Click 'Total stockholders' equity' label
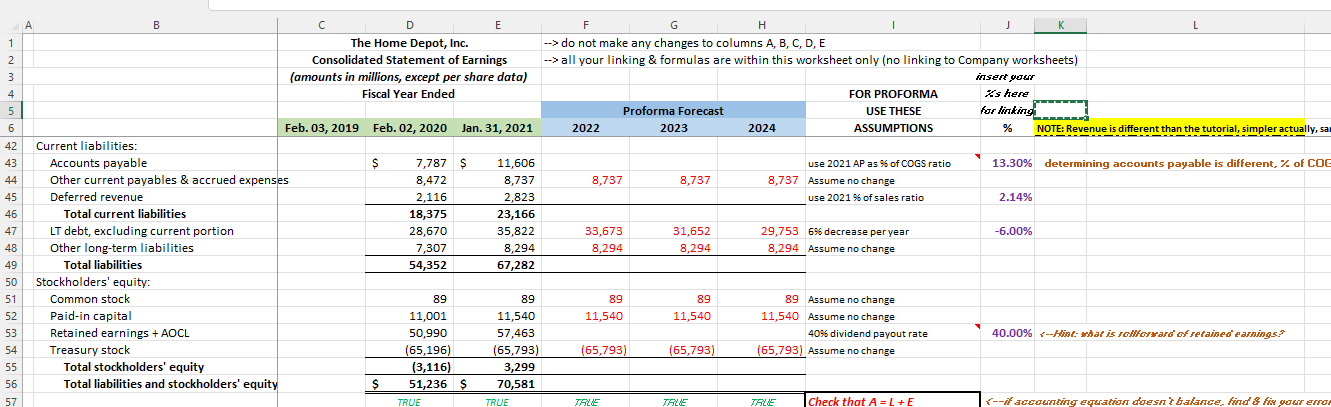 coord(133,366)
